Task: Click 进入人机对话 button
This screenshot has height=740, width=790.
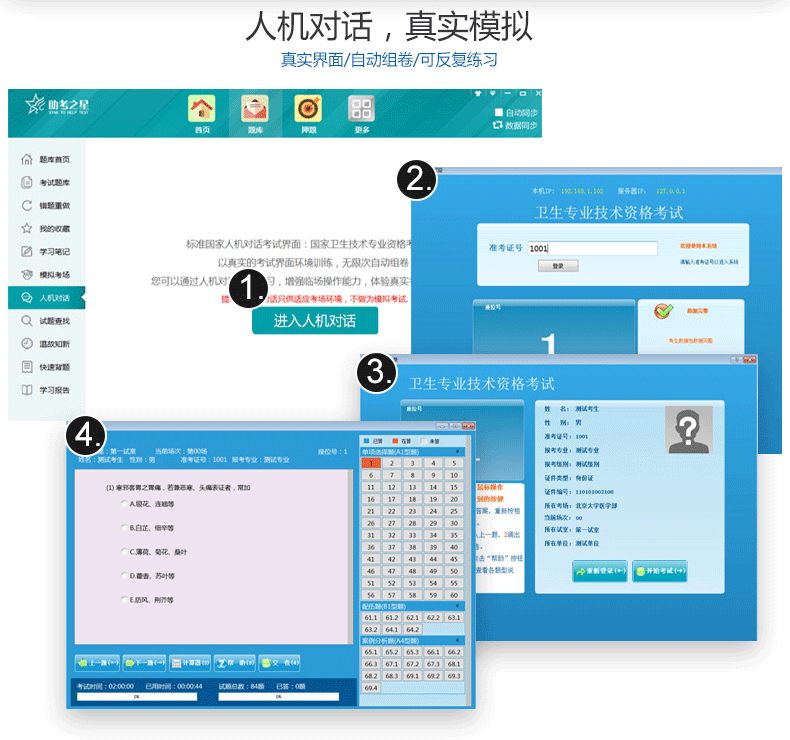Action: point(315,321)
